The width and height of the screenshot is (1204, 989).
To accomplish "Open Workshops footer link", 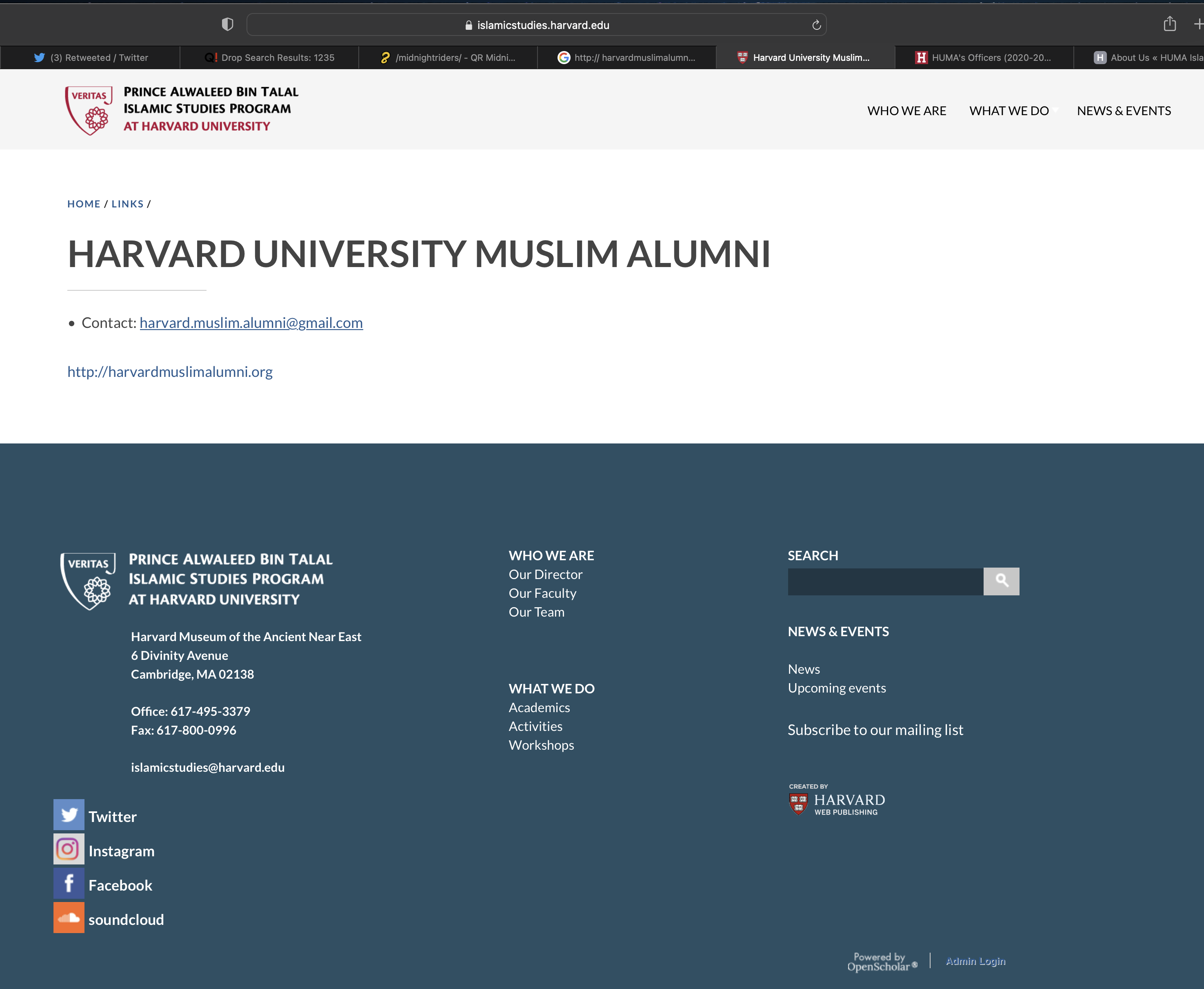I will [541, 745].
